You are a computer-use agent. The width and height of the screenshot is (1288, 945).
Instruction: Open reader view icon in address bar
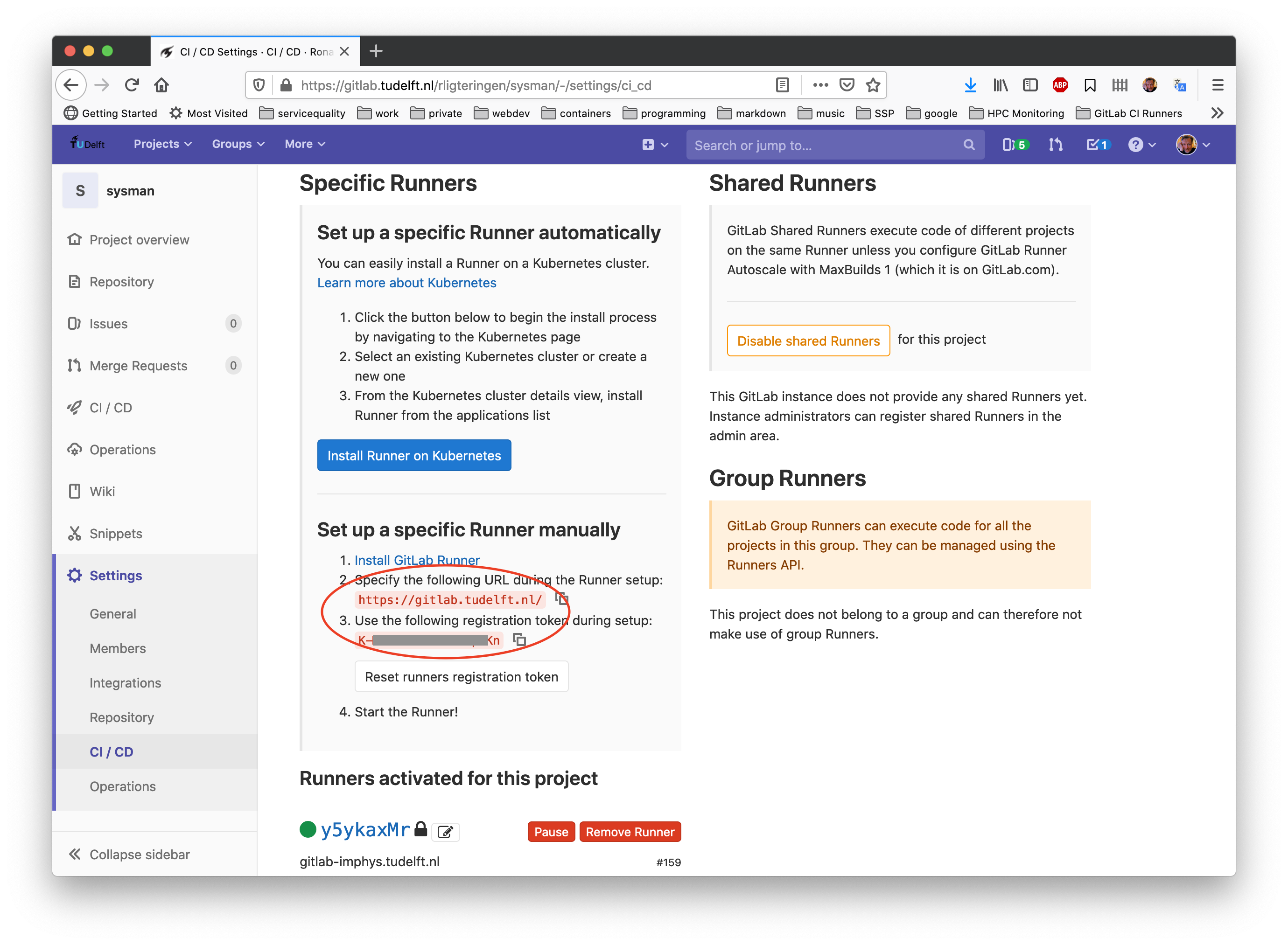(782, 85)
